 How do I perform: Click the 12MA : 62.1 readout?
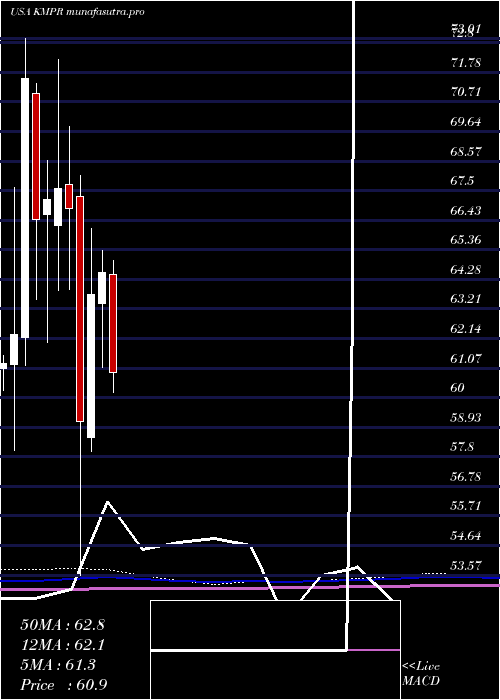pyautogui.click(x=62, y=645)
